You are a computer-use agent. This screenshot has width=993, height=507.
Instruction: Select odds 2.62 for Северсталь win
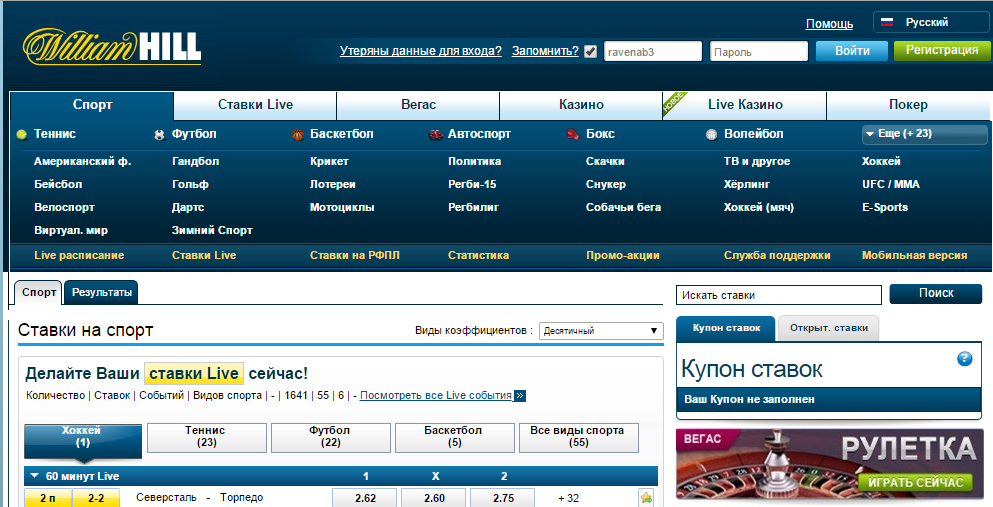tap(364, 497)
